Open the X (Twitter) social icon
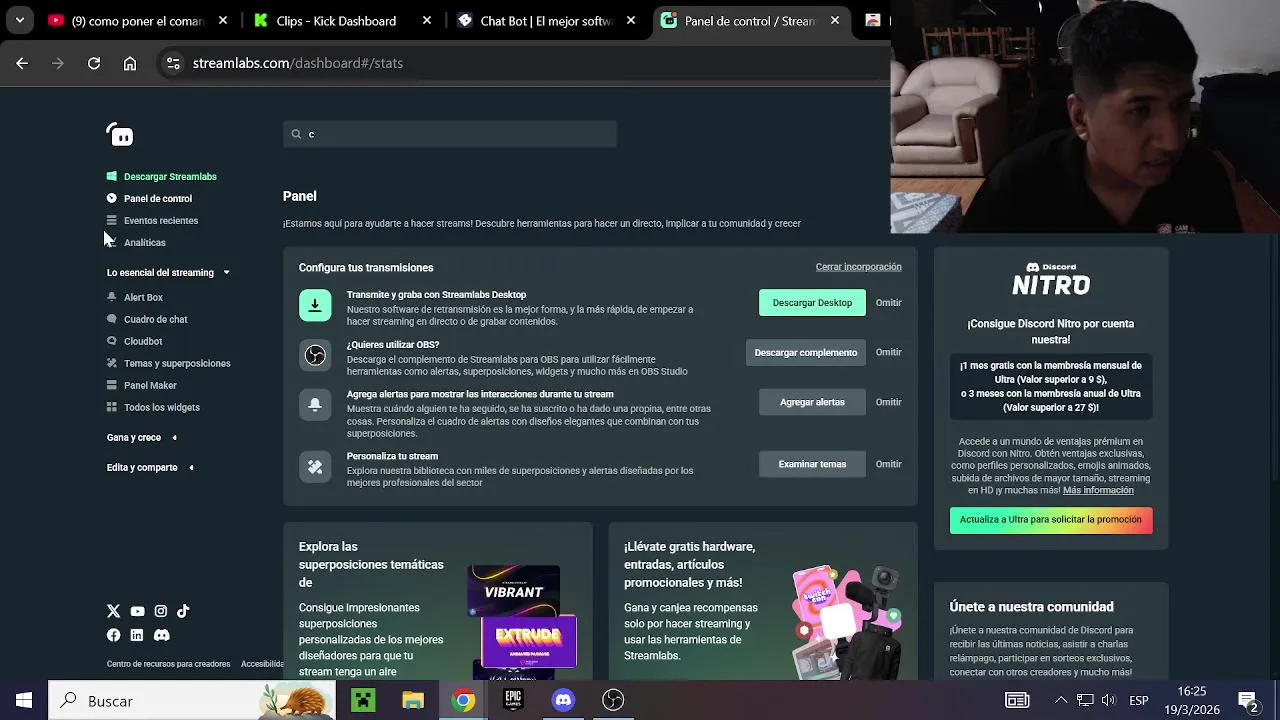 [x=113, y=611]
